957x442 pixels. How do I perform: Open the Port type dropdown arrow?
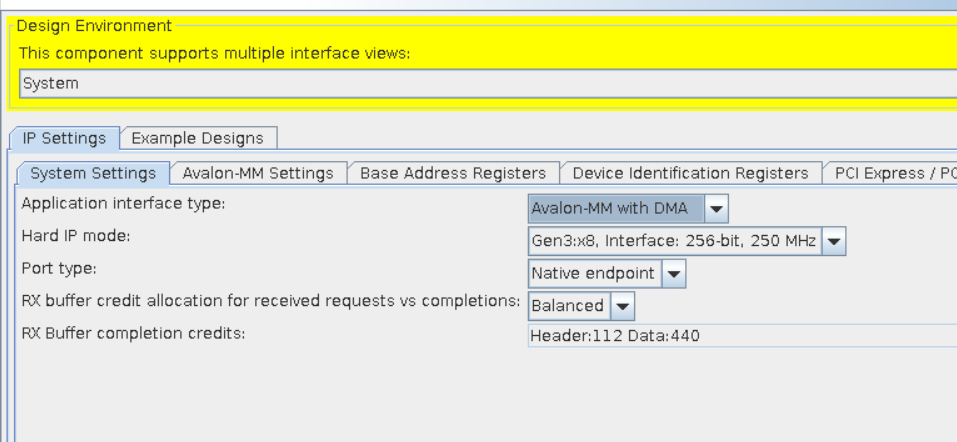pos(675,273)
